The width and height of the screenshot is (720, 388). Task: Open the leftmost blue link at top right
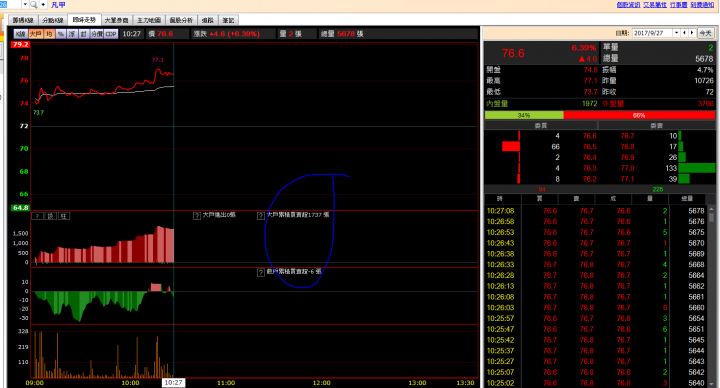pos(628,5)
